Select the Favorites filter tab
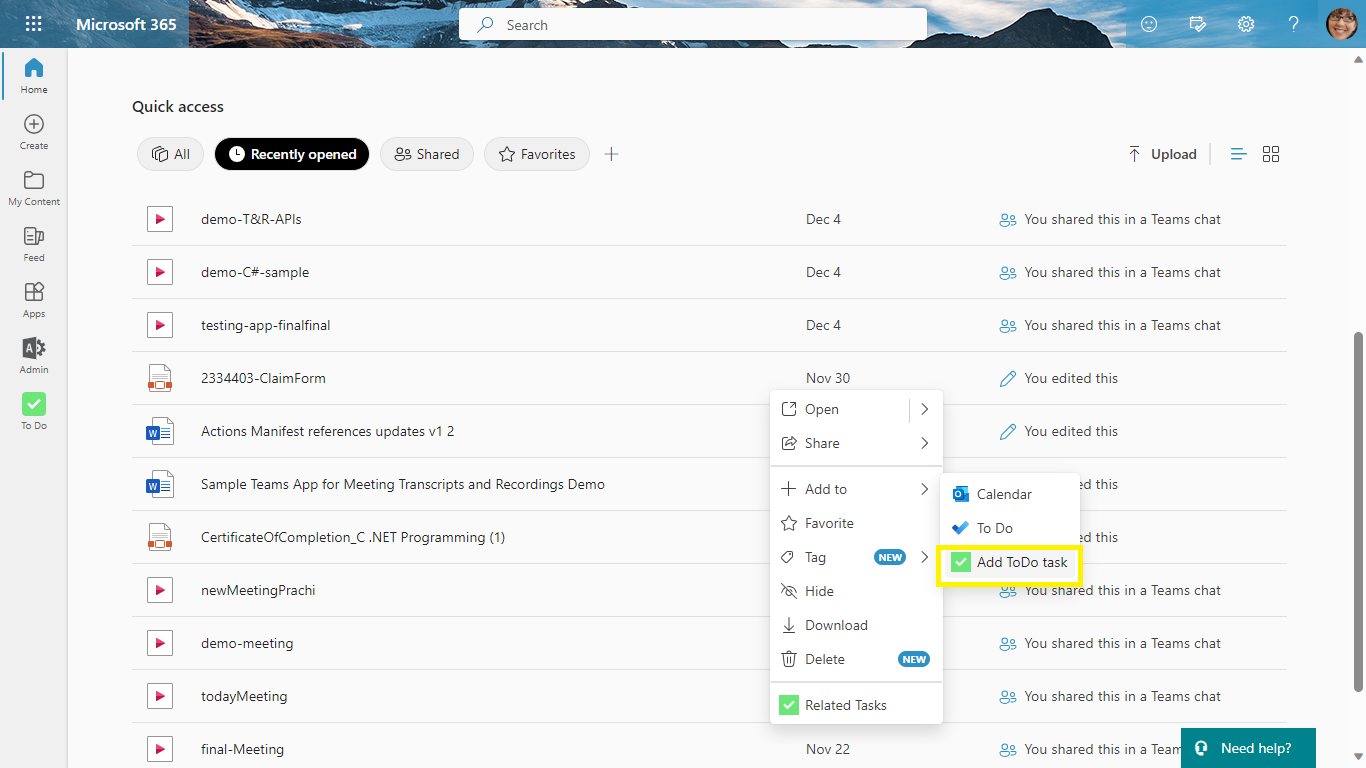Image resolution: width=1366 pixels, height=768 pixels. pyautogui.click(x=537, y=154)
